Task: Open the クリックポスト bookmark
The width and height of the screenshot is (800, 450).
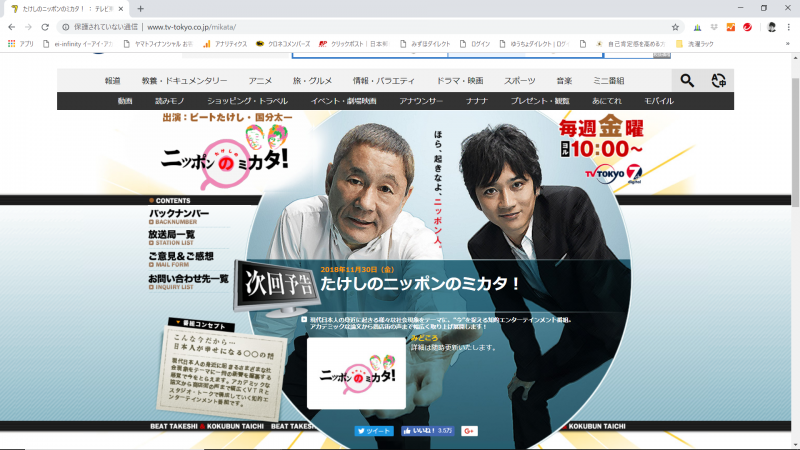Action: (354, 44)
